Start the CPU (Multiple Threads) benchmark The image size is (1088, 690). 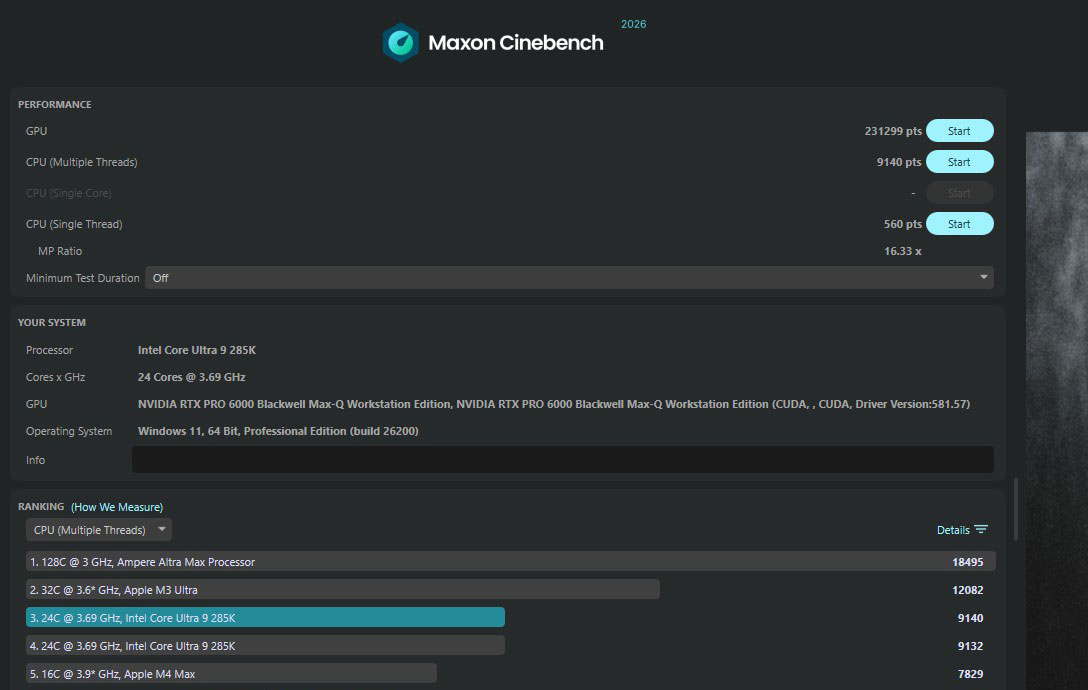click(959, 162)
